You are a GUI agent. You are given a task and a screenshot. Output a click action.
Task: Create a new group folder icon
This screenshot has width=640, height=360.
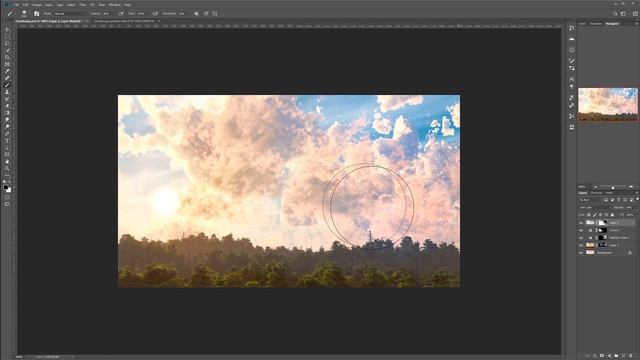(616, 356)
